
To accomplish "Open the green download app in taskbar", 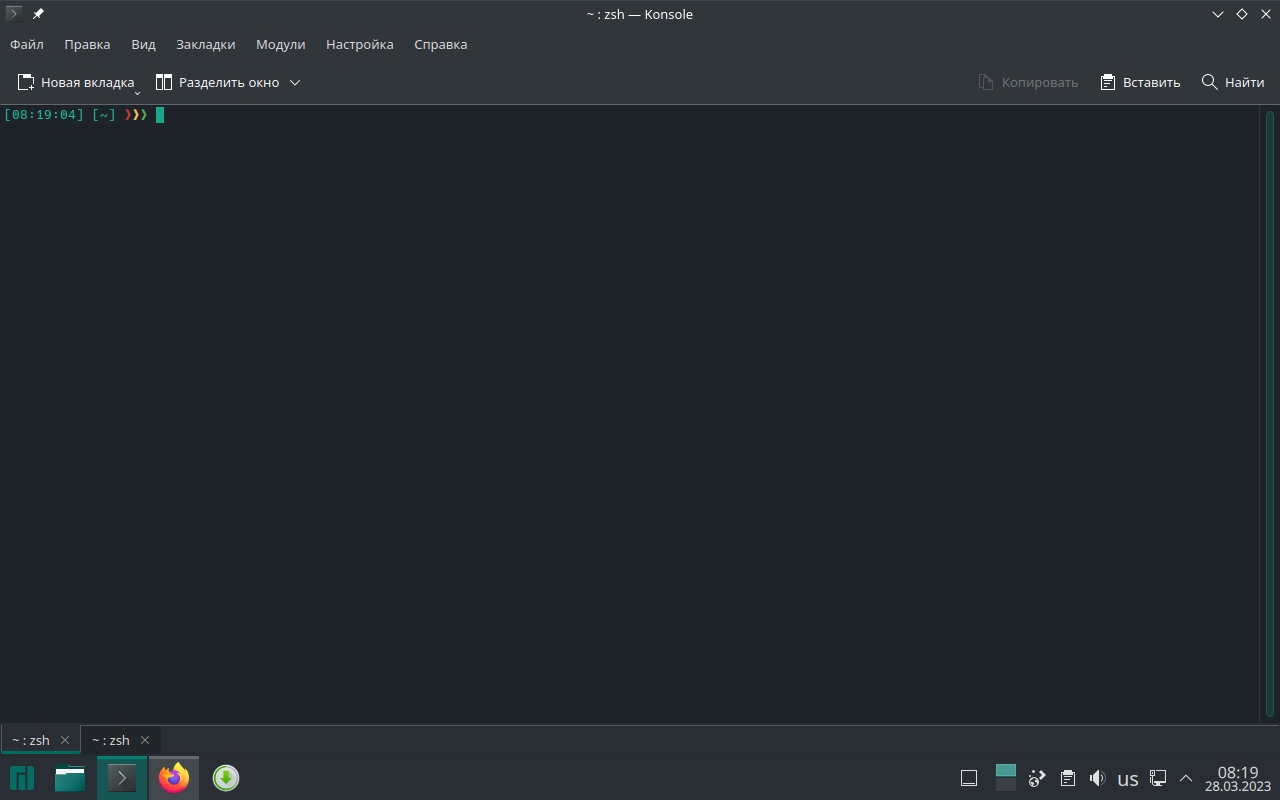I will coord(226,778).
